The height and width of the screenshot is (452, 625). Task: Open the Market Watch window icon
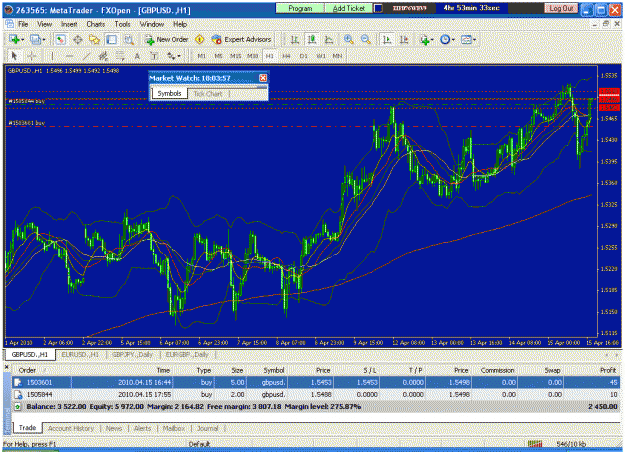[60, 39]
